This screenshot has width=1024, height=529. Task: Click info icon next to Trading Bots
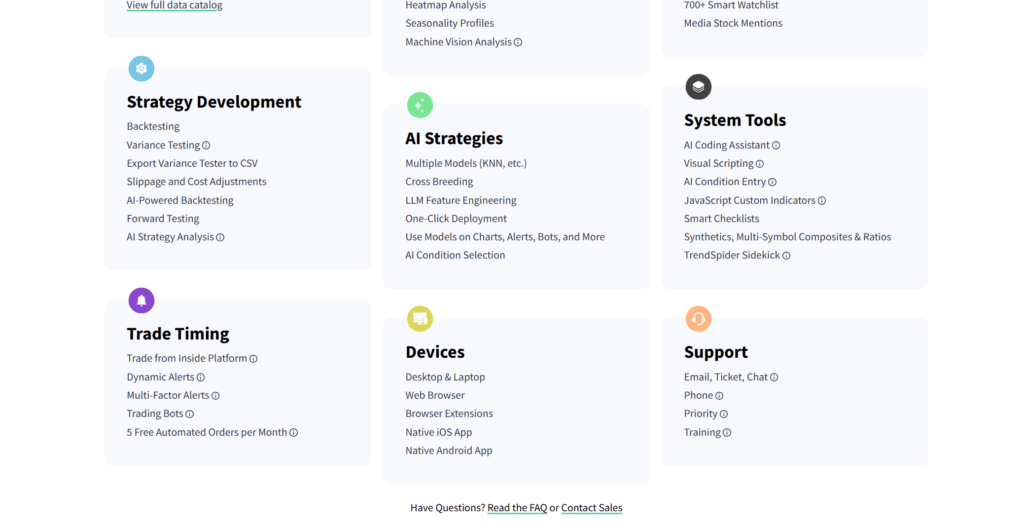click(189, 414)
